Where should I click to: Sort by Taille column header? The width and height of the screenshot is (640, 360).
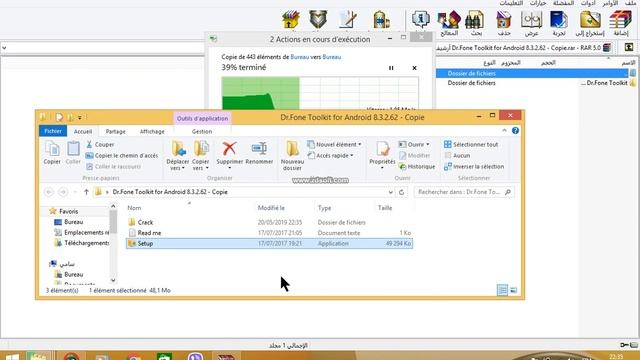385,208
